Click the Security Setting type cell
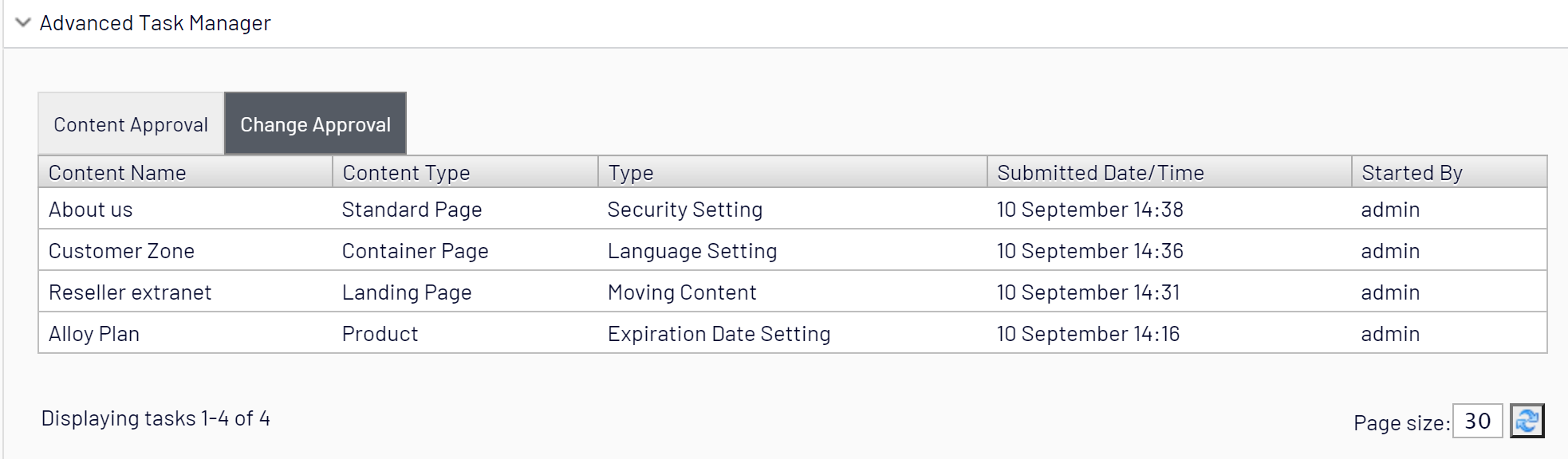 tap(684, 210)
